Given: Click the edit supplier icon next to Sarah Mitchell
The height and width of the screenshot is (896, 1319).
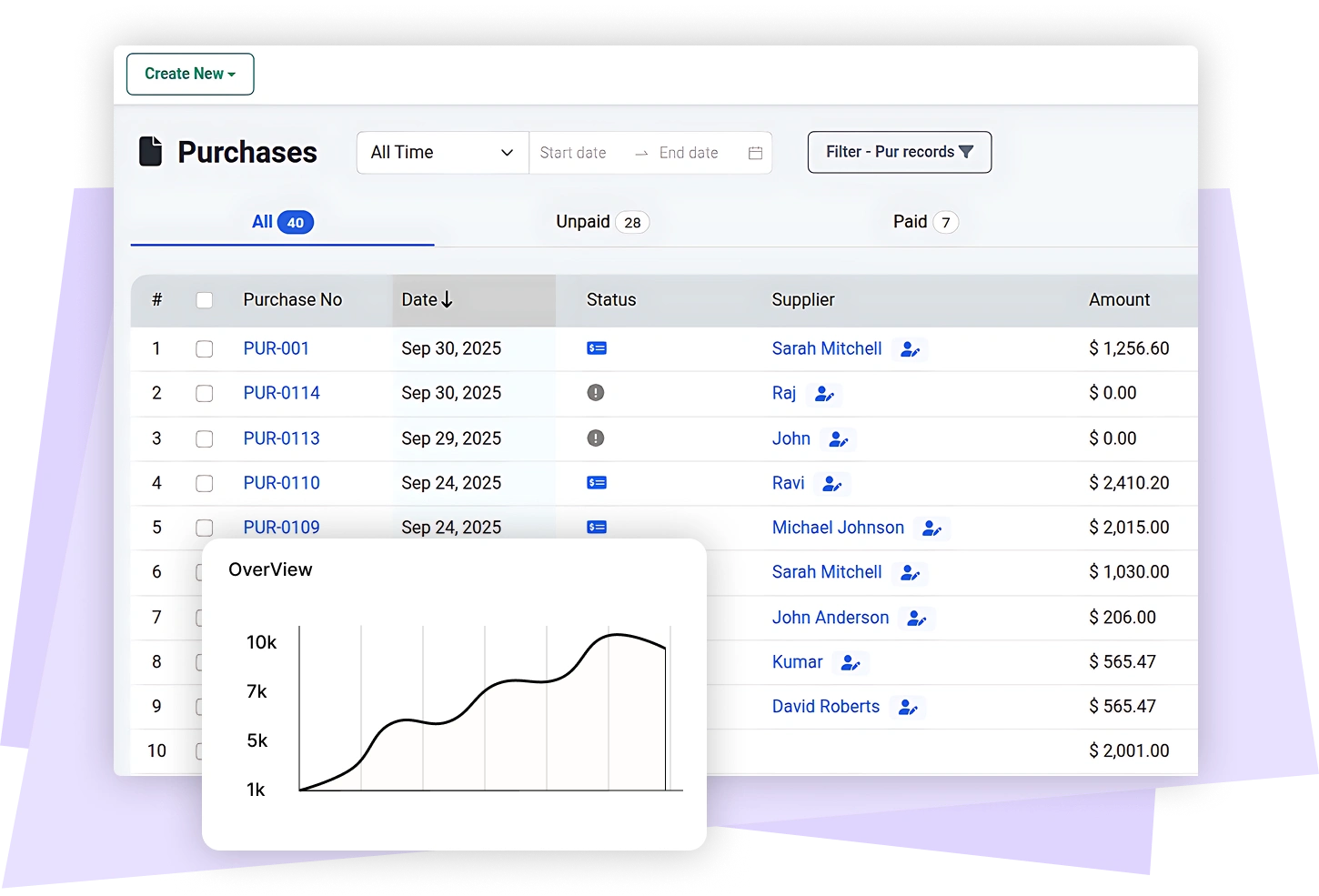Looking at the screenshot, I should point(911,348).
